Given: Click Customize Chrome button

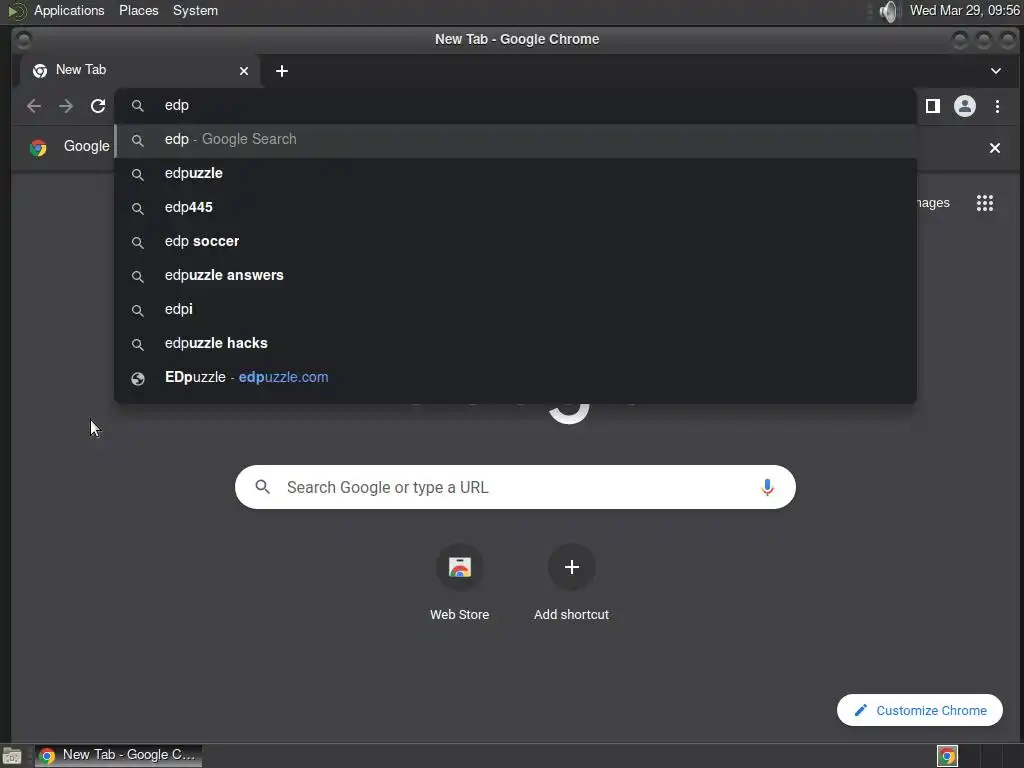Looking at the screenshot, I should [920, 710].
